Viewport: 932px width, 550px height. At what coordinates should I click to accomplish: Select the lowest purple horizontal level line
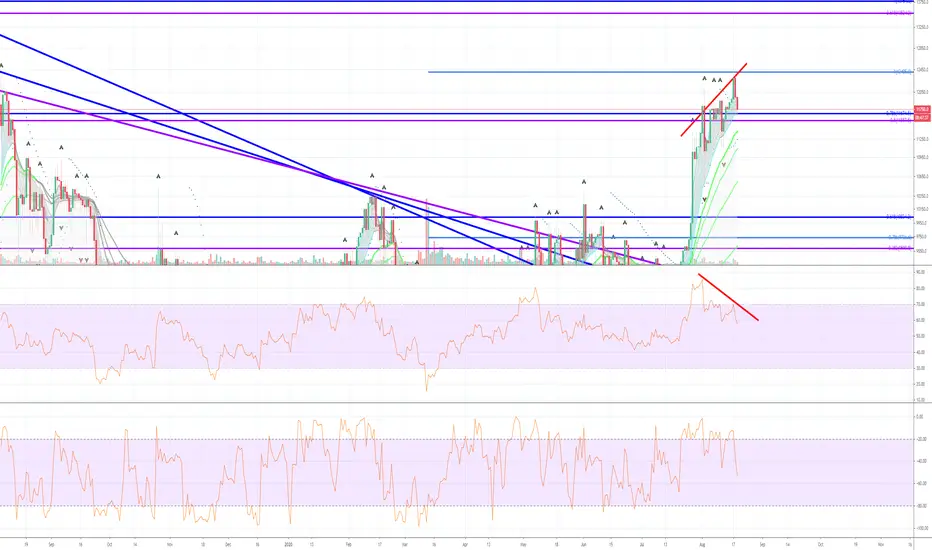click(x=456, y=249)
